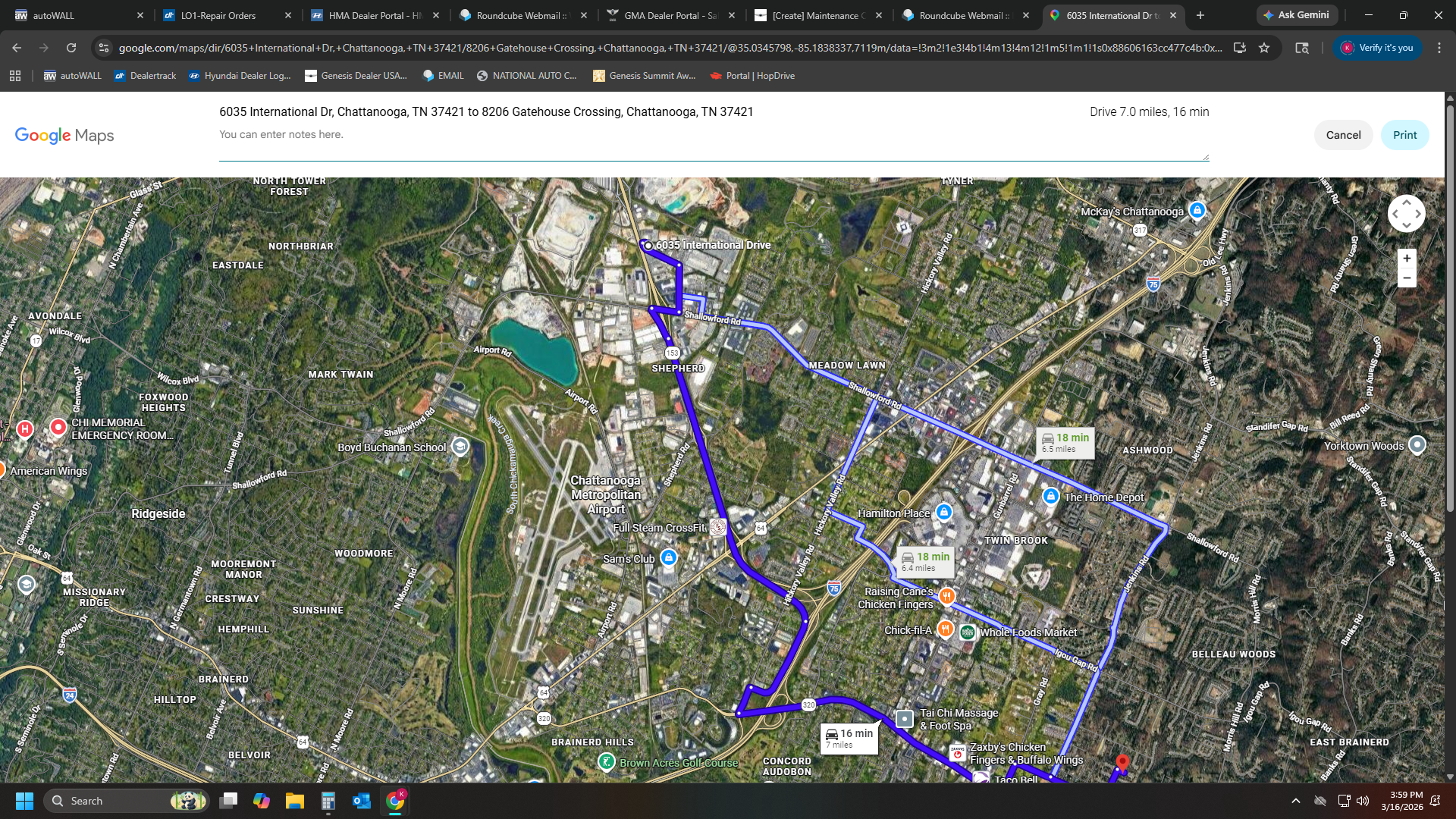Switch to the LO1-Repair Orders tab
The width and height of the screenshot is (1456, 819).
click(218, 15)
